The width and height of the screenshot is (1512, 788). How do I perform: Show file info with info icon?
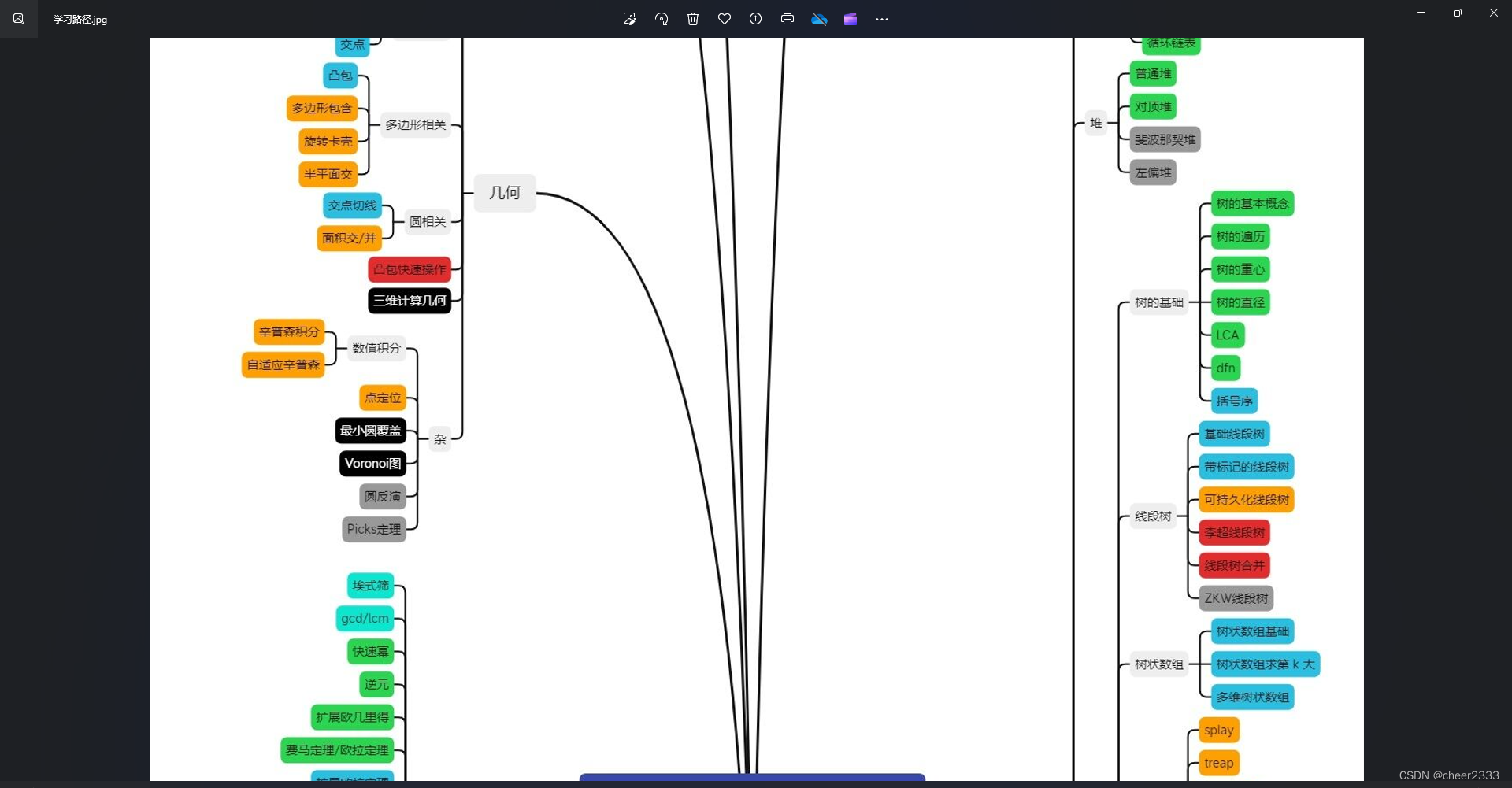(x=756, y=19)
